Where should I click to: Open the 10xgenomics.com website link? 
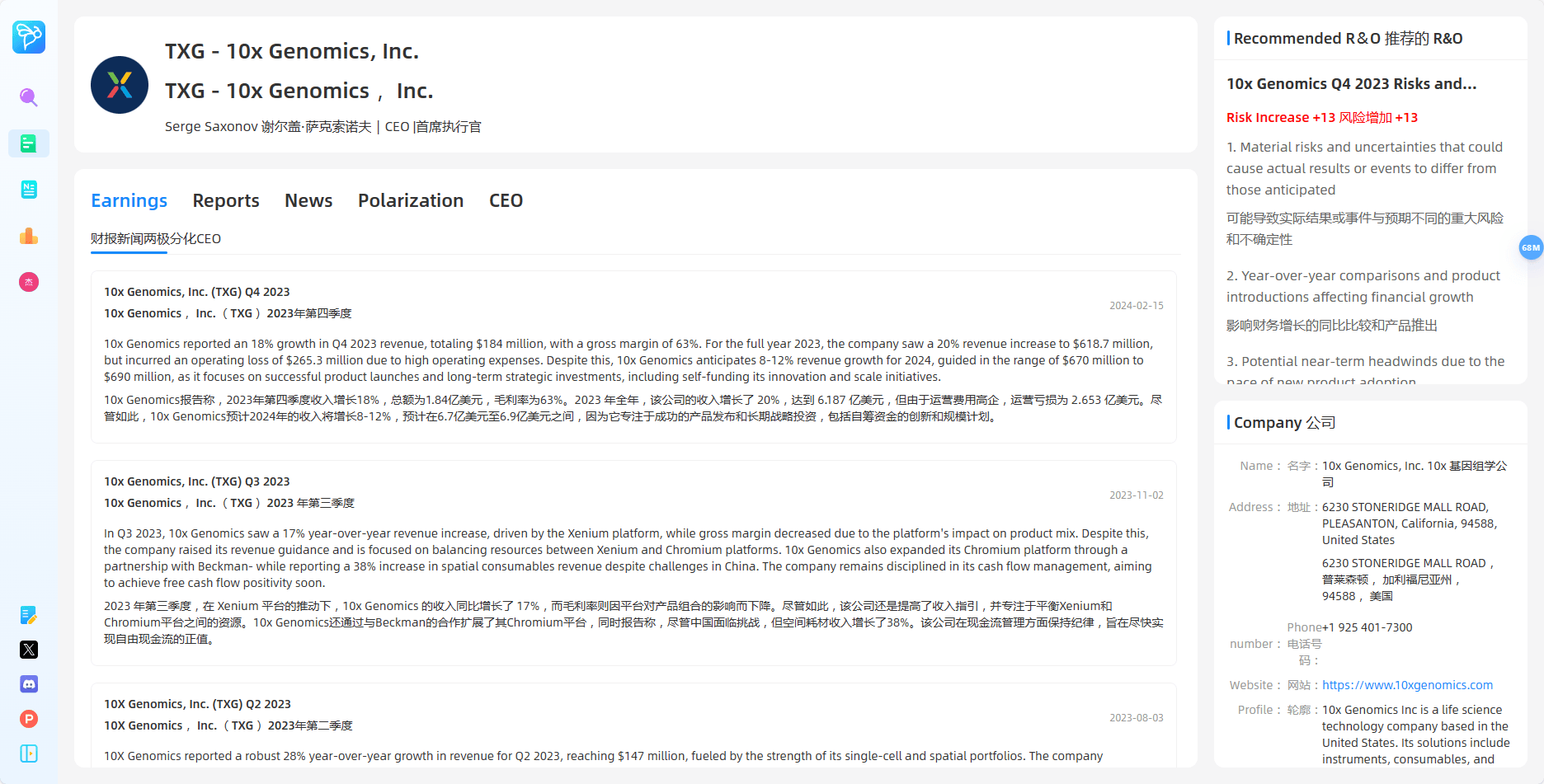coord(1407,685)
